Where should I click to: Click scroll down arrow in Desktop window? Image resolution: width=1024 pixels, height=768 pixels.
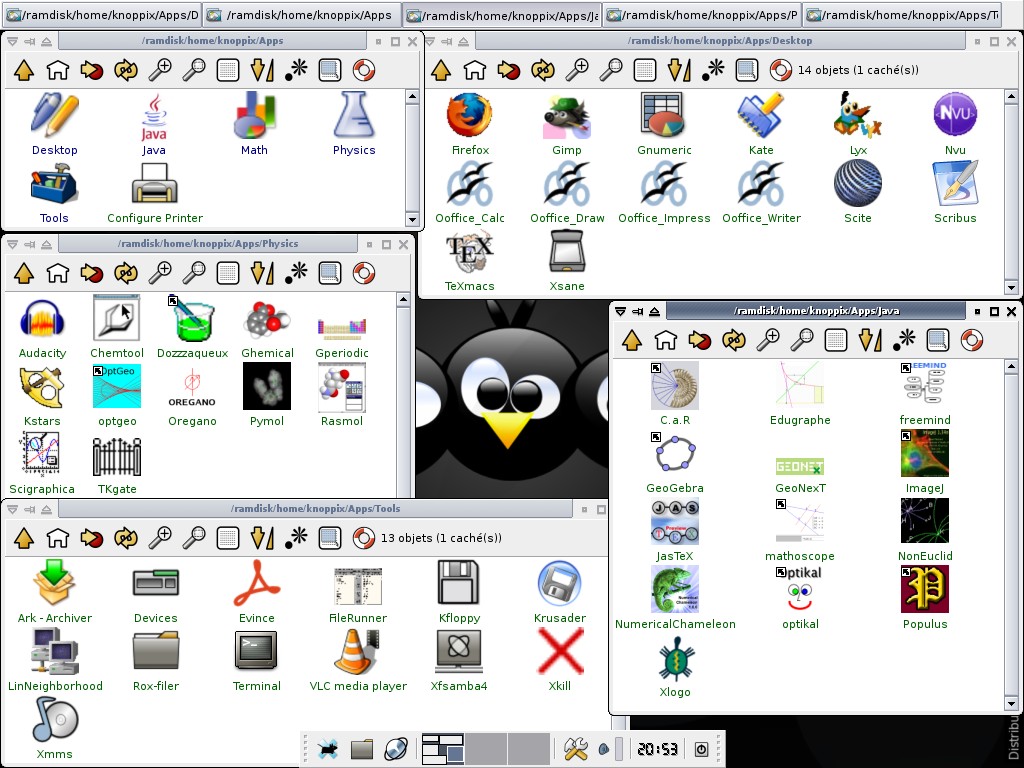[x=1010, y=287]
